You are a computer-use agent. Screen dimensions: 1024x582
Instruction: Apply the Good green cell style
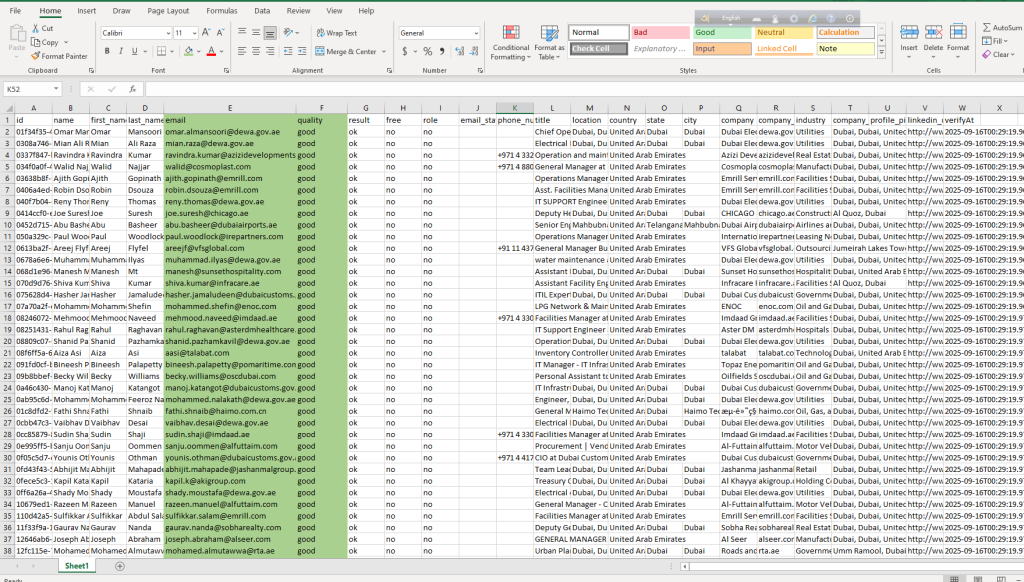pos(721,32)
